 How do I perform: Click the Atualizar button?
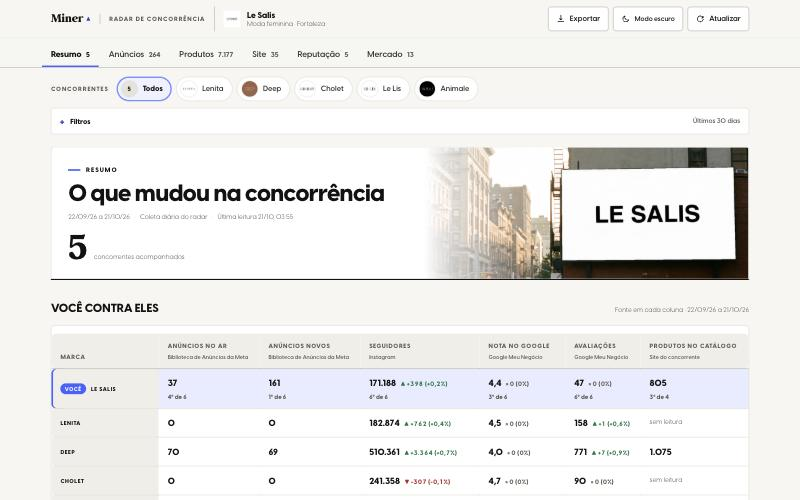point(718,19)
